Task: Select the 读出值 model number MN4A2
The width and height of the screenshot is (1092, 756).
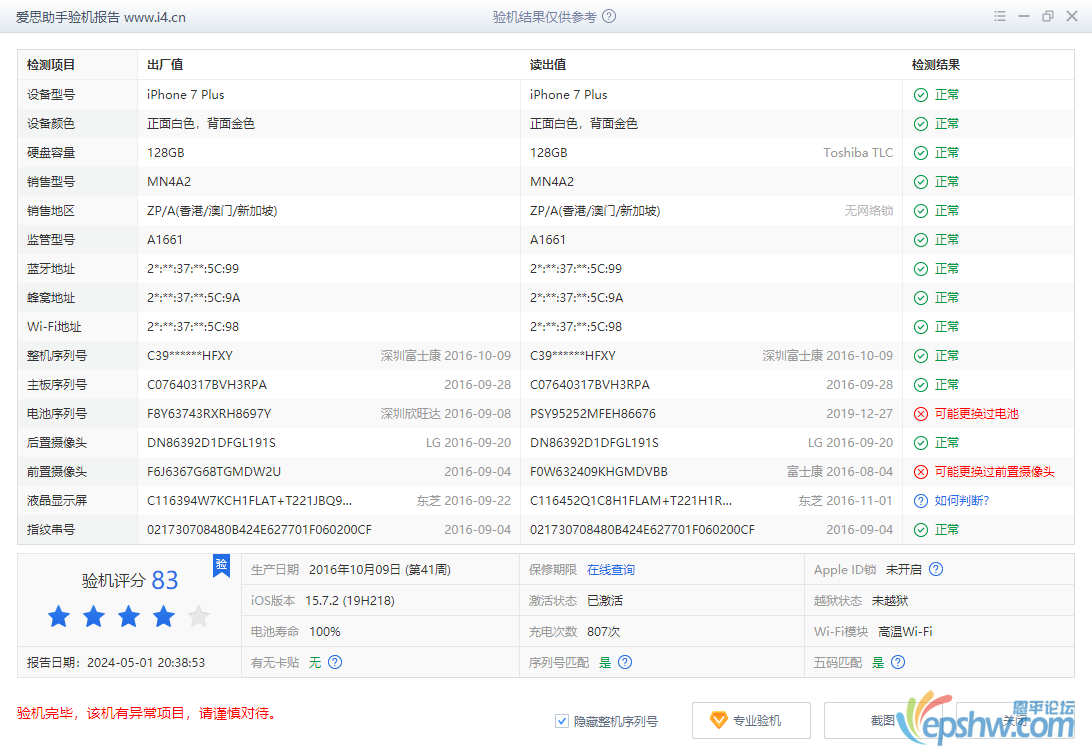Action: point(552,182)
